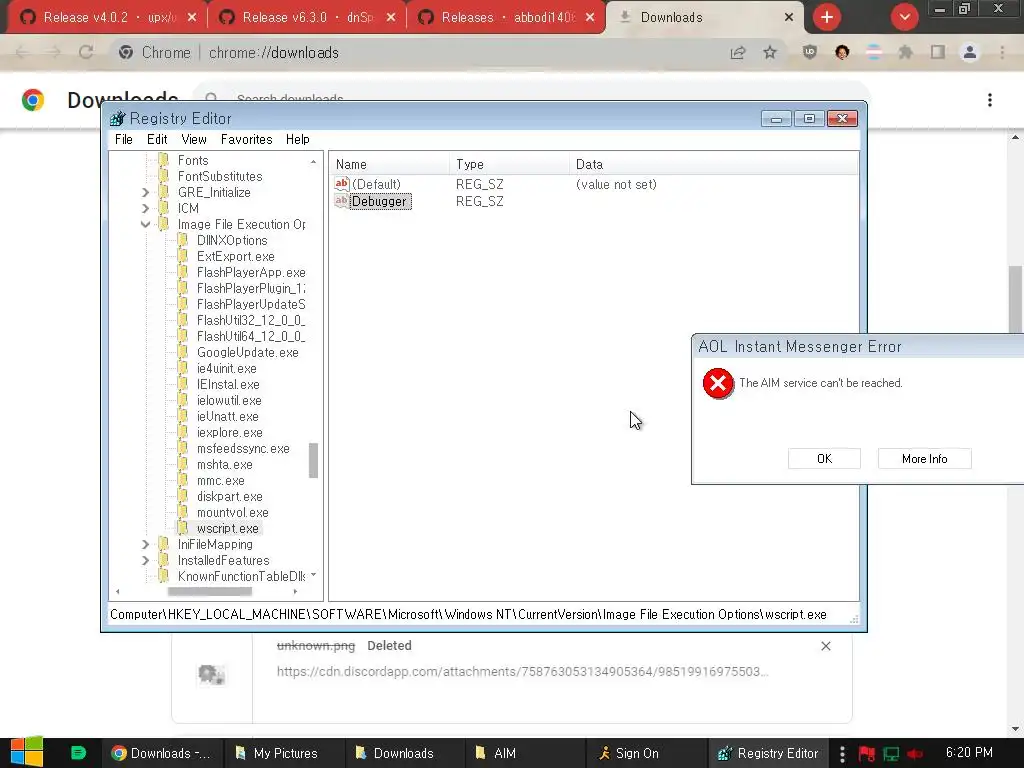
Task: Select the msfeedssync.exe subkey
Action: click(x=243, y=449)
